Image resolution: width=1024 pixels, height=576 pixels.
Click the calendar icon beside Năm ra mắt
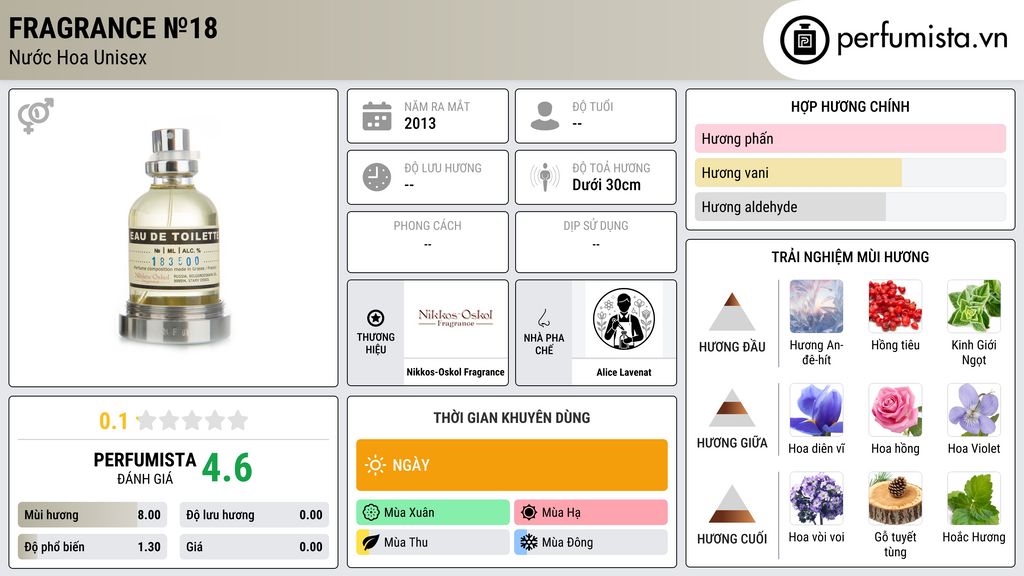(377, 116)
